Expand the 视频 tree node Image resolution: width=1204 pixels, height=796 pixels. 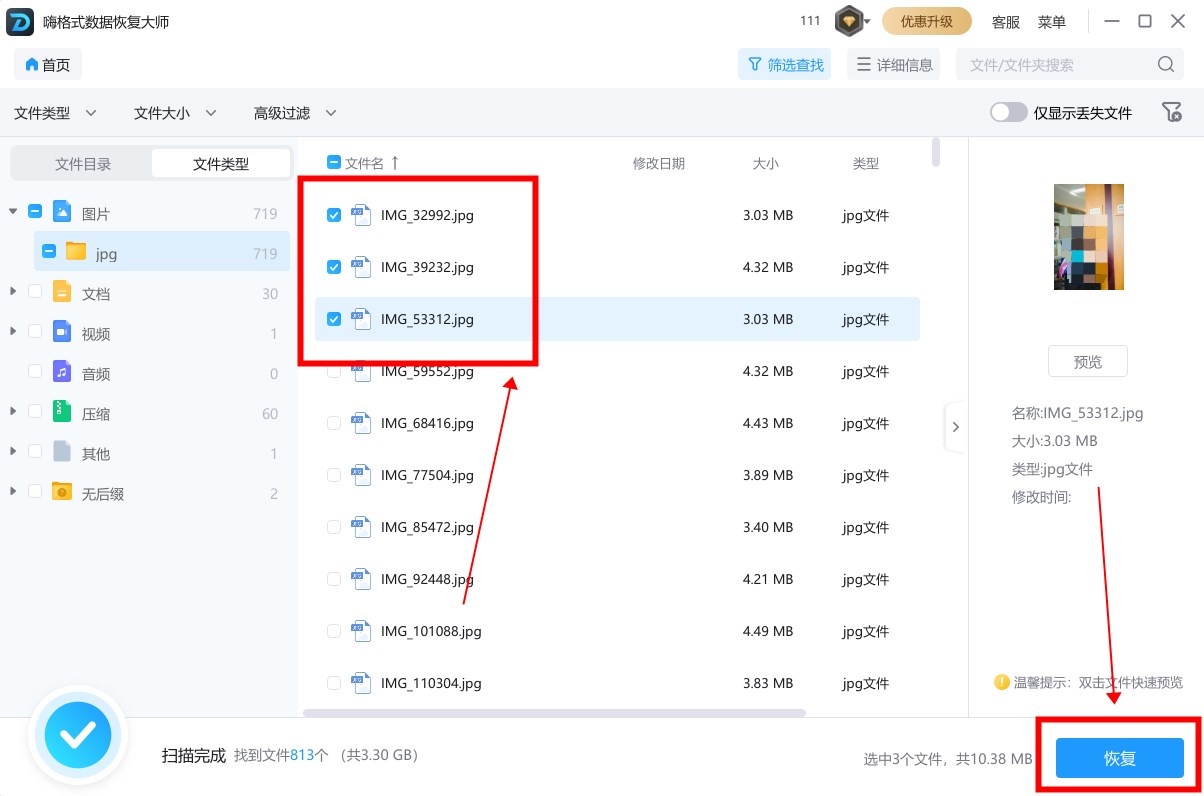pos(13,331)
